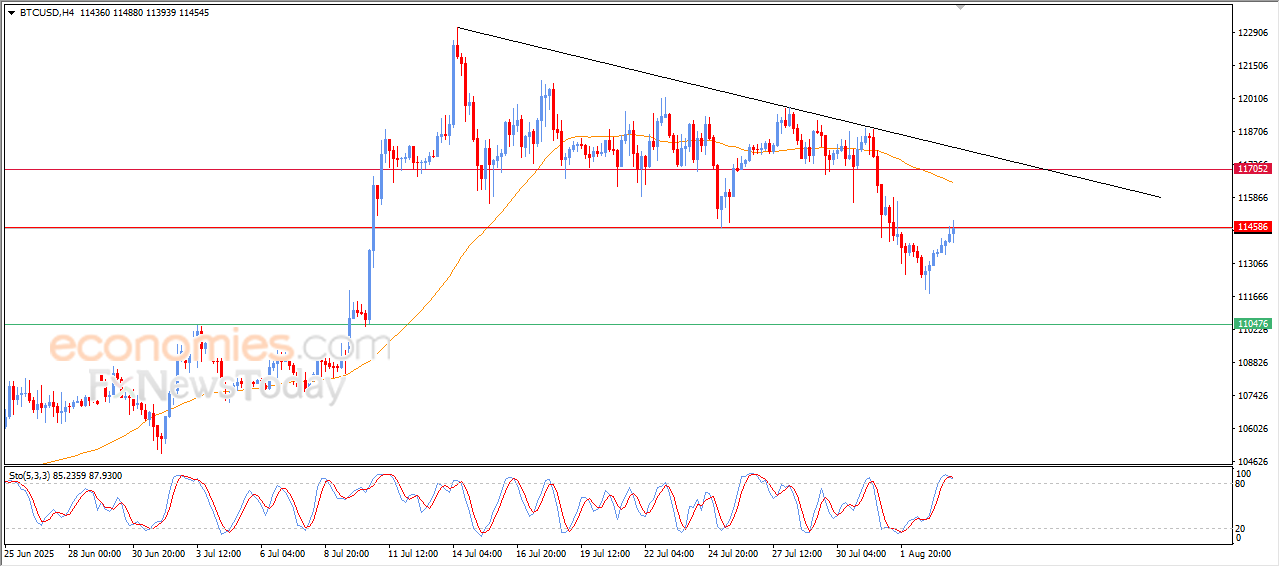Click the 121506 price axis label
The width and height of the screenshot is (1280, 567).
tap(1253, 66)
